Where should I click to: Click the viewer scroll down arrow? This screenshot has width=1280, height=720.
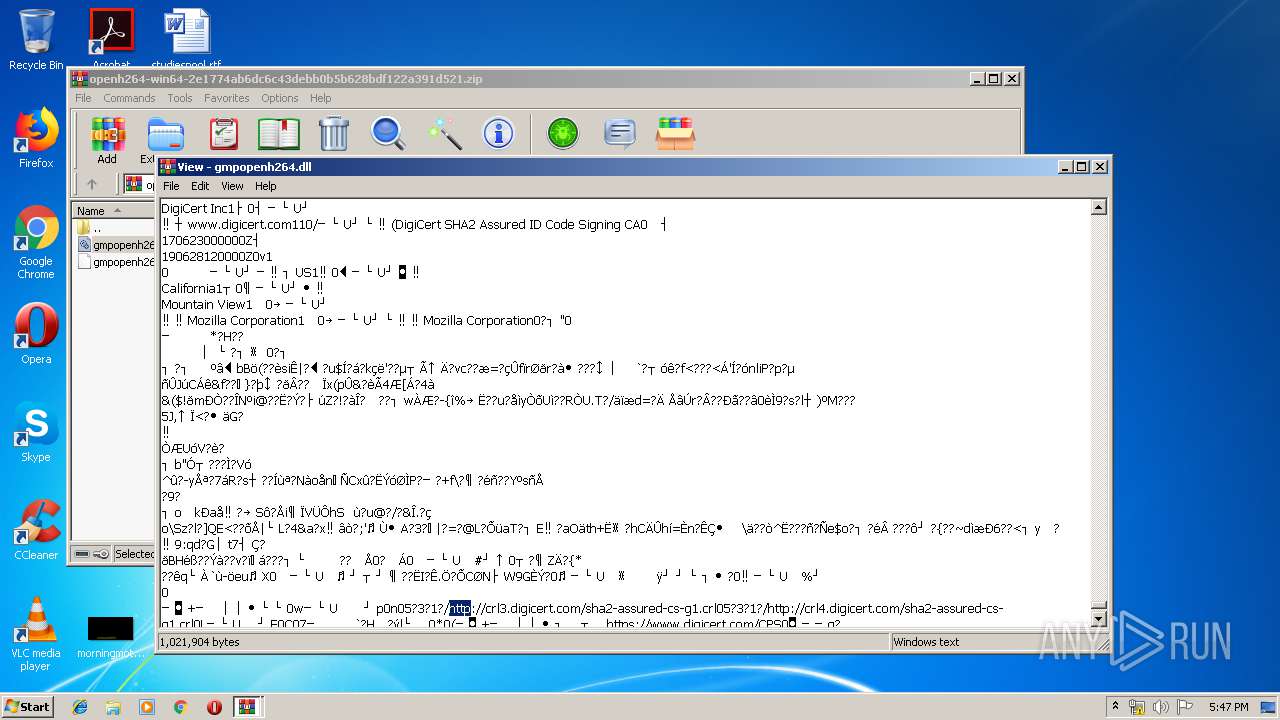(1098, 618)
